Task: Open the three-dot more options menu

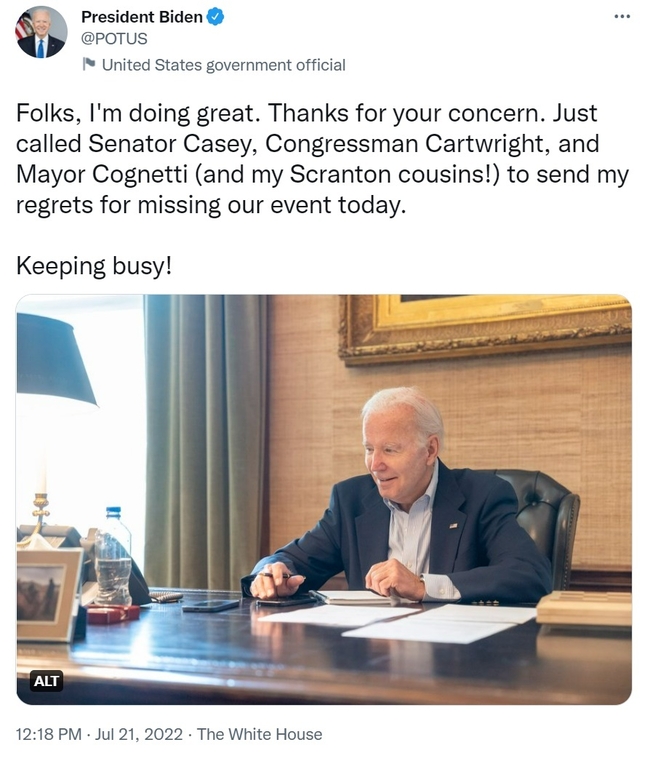Action: (622, 17)
